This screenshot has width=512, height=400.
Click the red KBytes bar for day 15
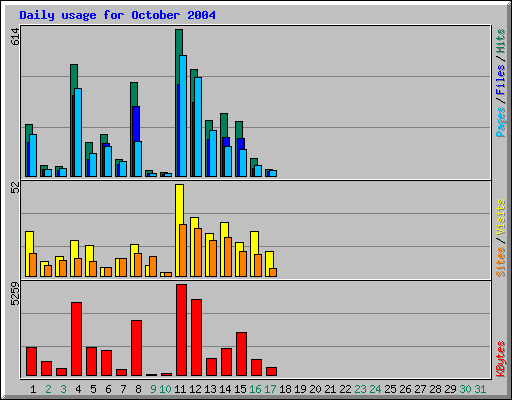coord(241,354)
